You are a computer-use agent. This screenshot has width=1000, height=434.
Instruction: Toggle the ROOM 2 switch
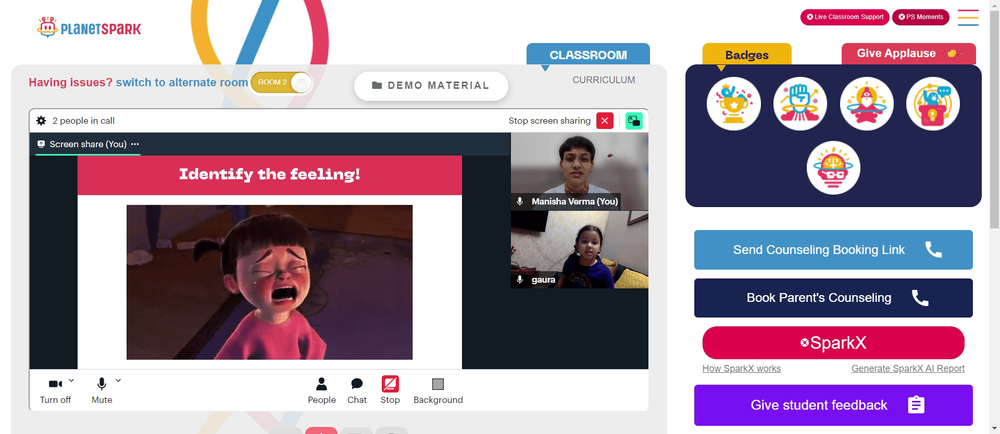(281, 82)
